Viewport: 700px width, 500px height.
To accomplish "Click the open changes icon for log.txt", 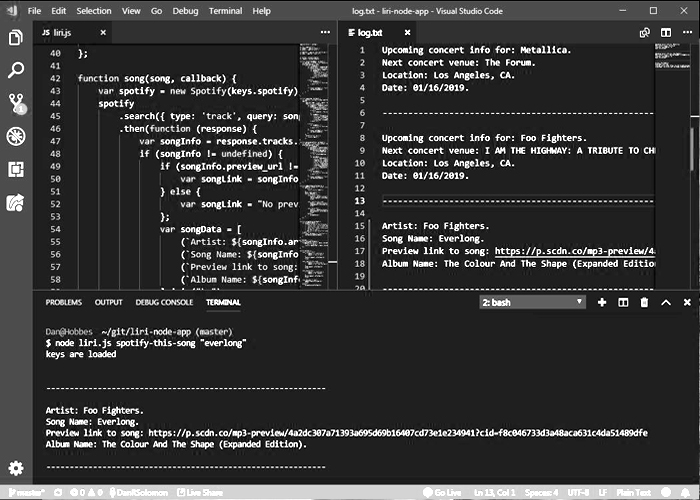I will click(x=645, y=33).
